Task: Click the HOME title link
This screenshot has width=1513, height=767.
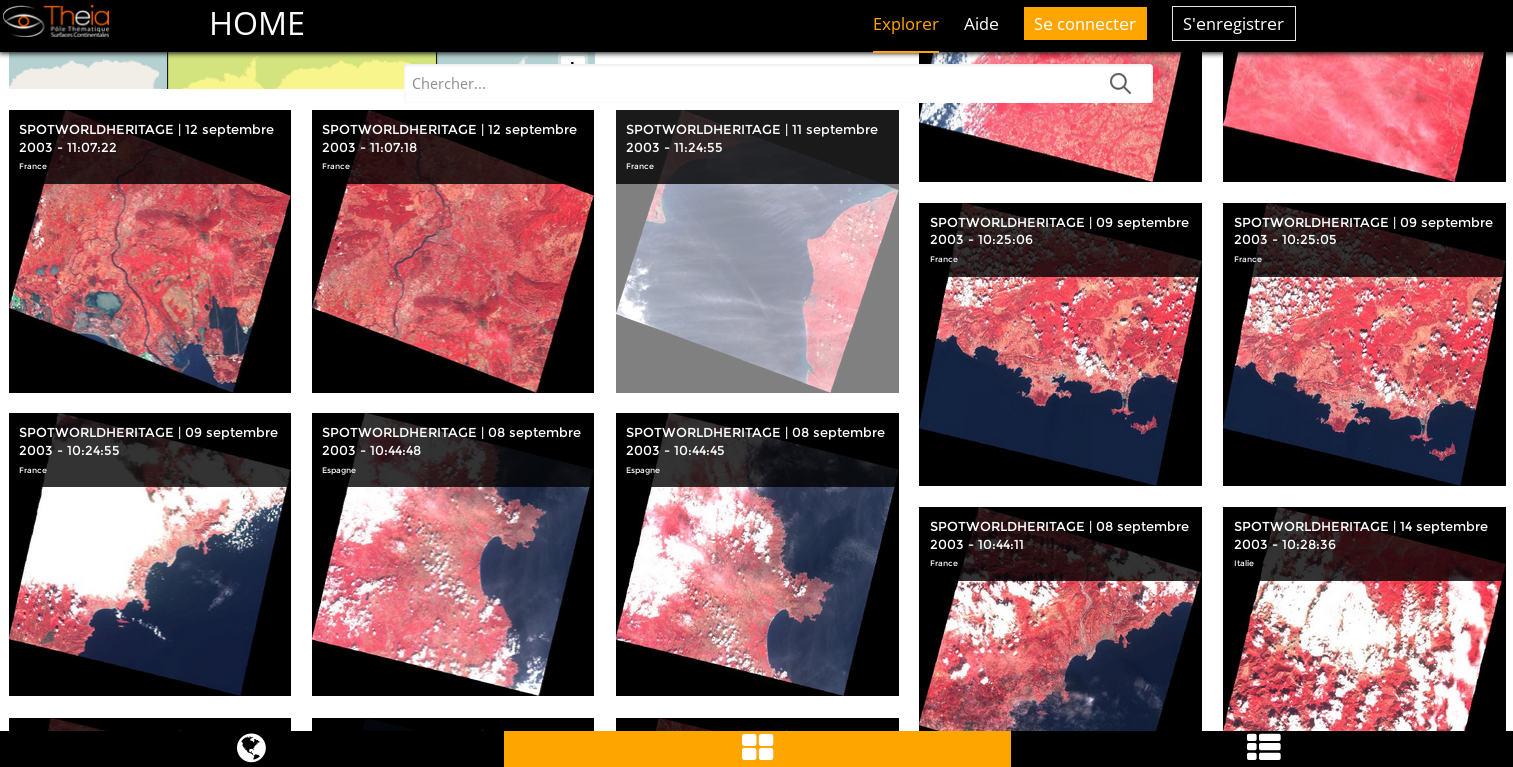Action: 257,24
